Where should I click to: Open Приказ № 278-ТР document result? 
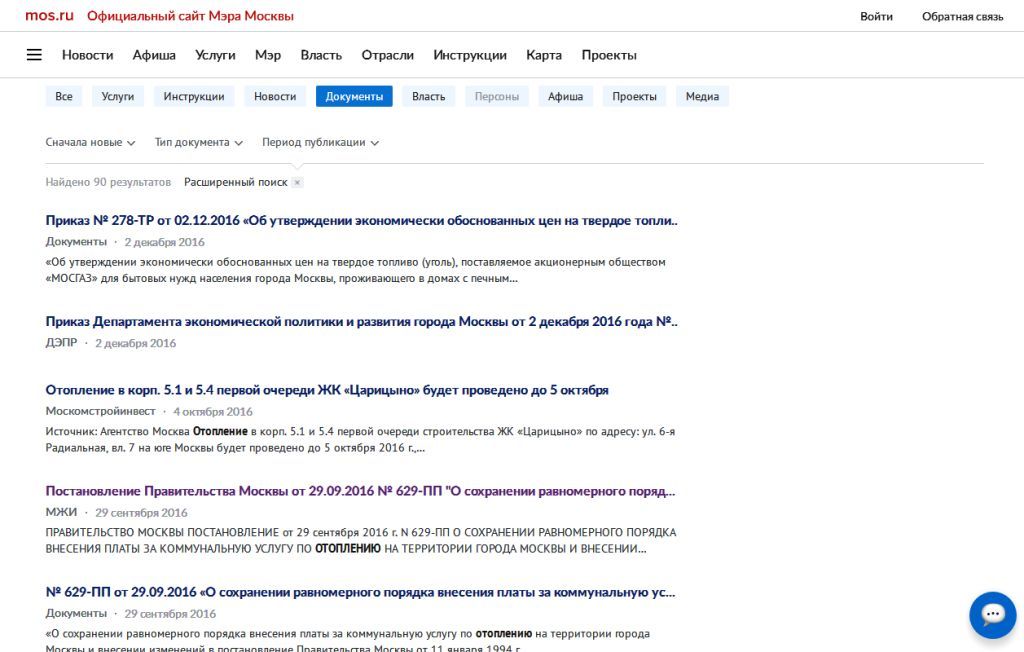click(361, 220)
